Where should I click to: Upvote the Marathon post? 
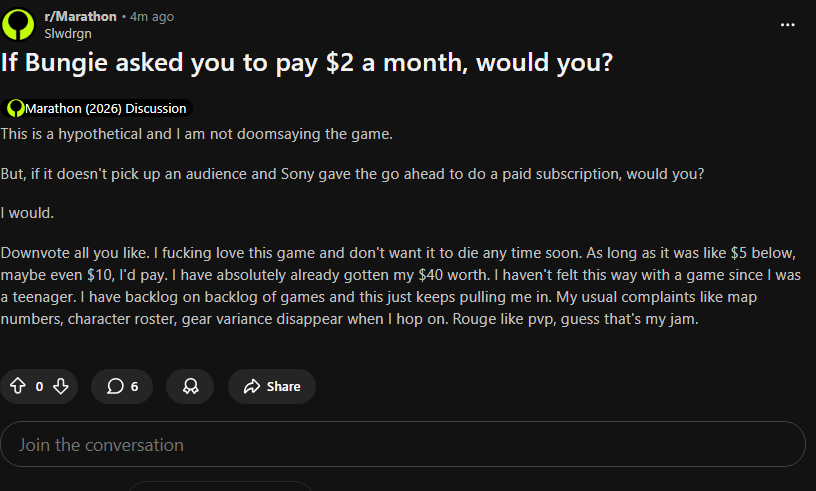pos(18,386)
